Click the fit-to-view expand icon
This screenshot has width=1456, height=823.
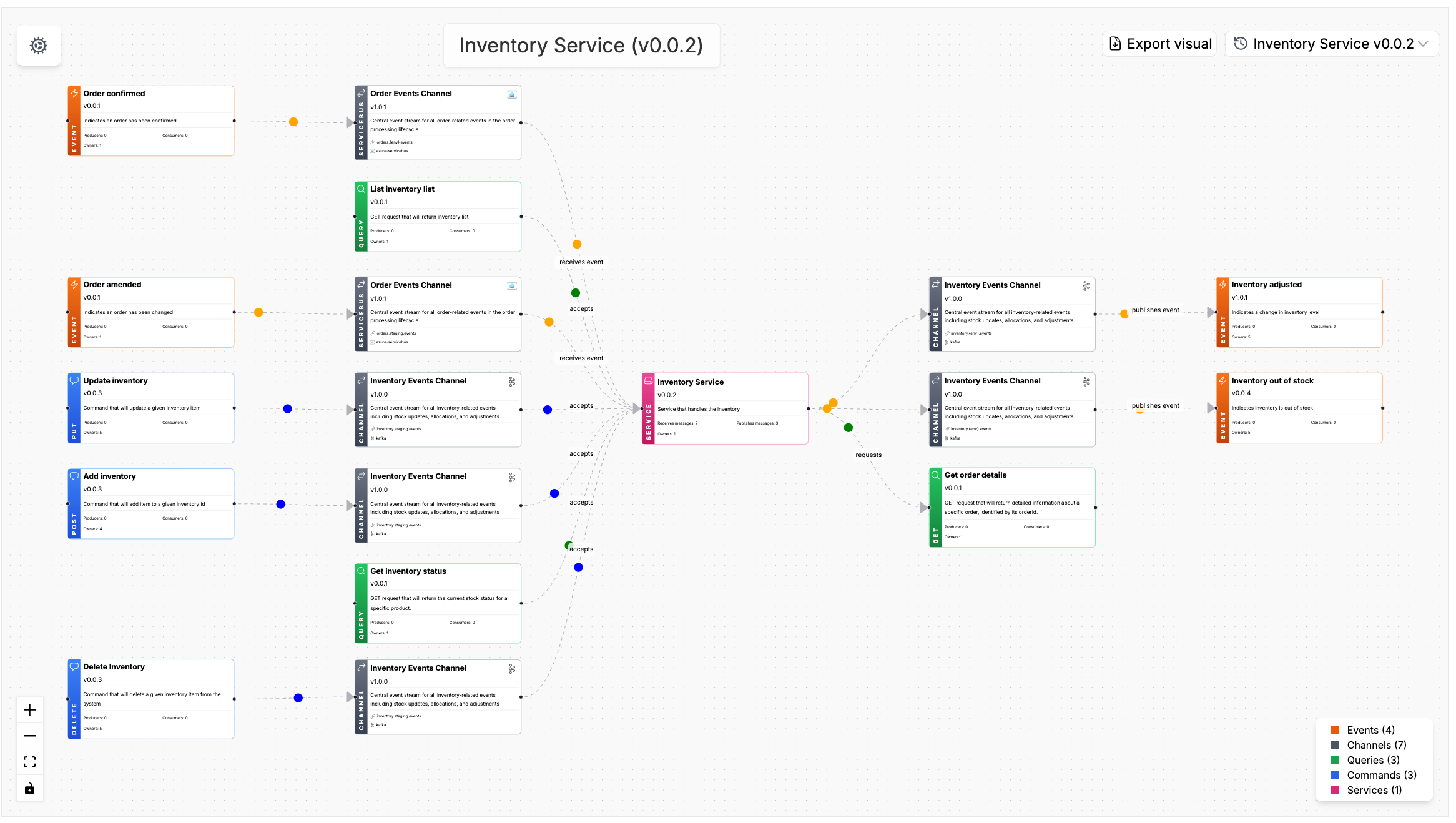click(29, 761)
